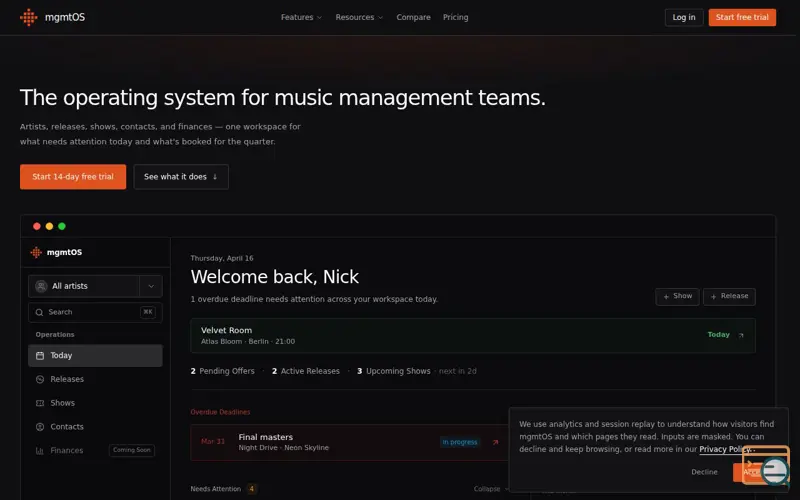Click the Coming Soon badge
This screenshot has width=800, height=500.
(132, 450)
